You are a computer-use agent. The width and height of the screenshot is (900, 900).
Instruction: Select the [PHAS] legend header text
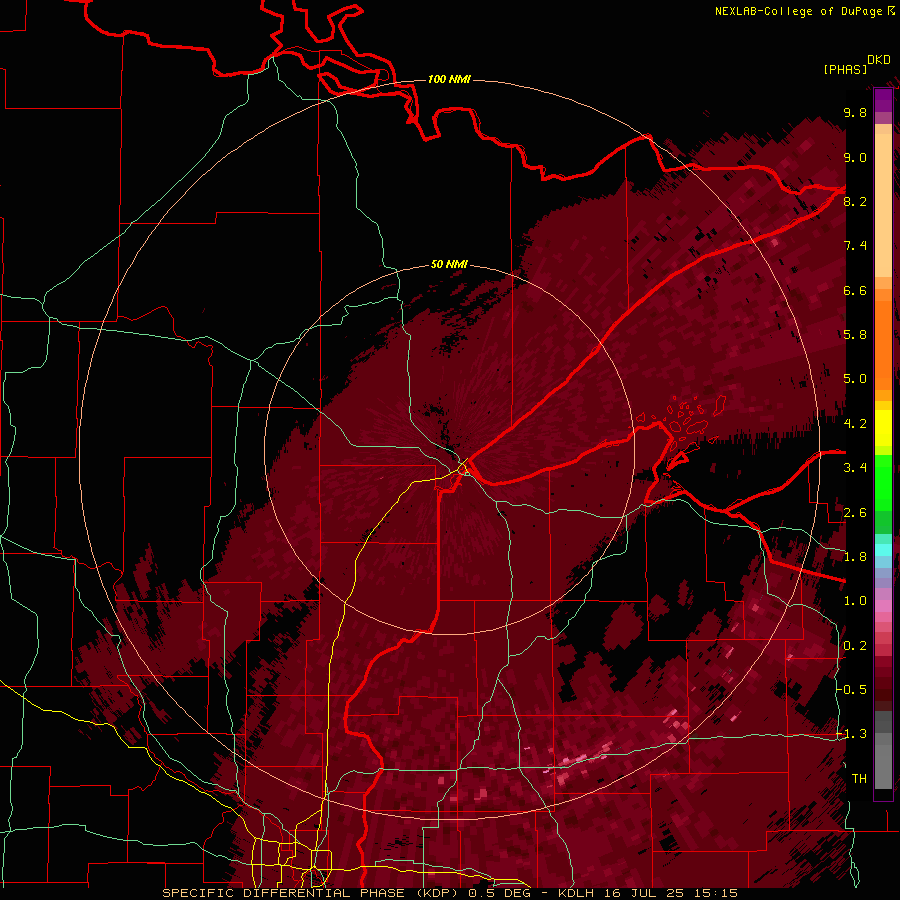click(845, 69)
